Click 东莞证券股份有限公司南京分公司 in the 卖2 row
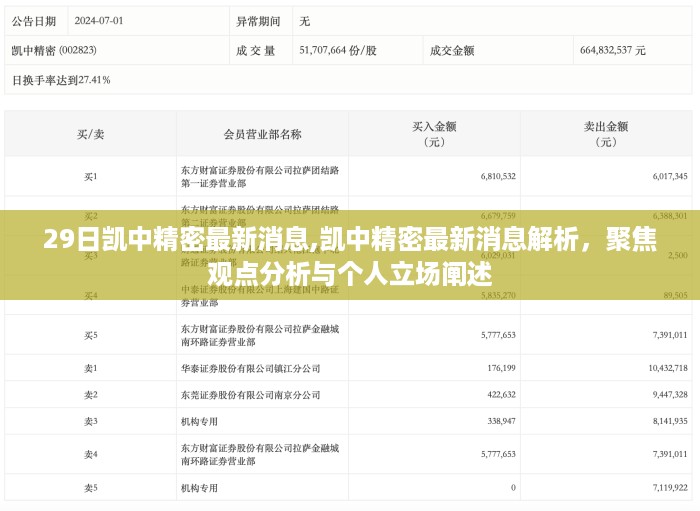Viewport: 700px width, 511px height. tap(250, 394)
